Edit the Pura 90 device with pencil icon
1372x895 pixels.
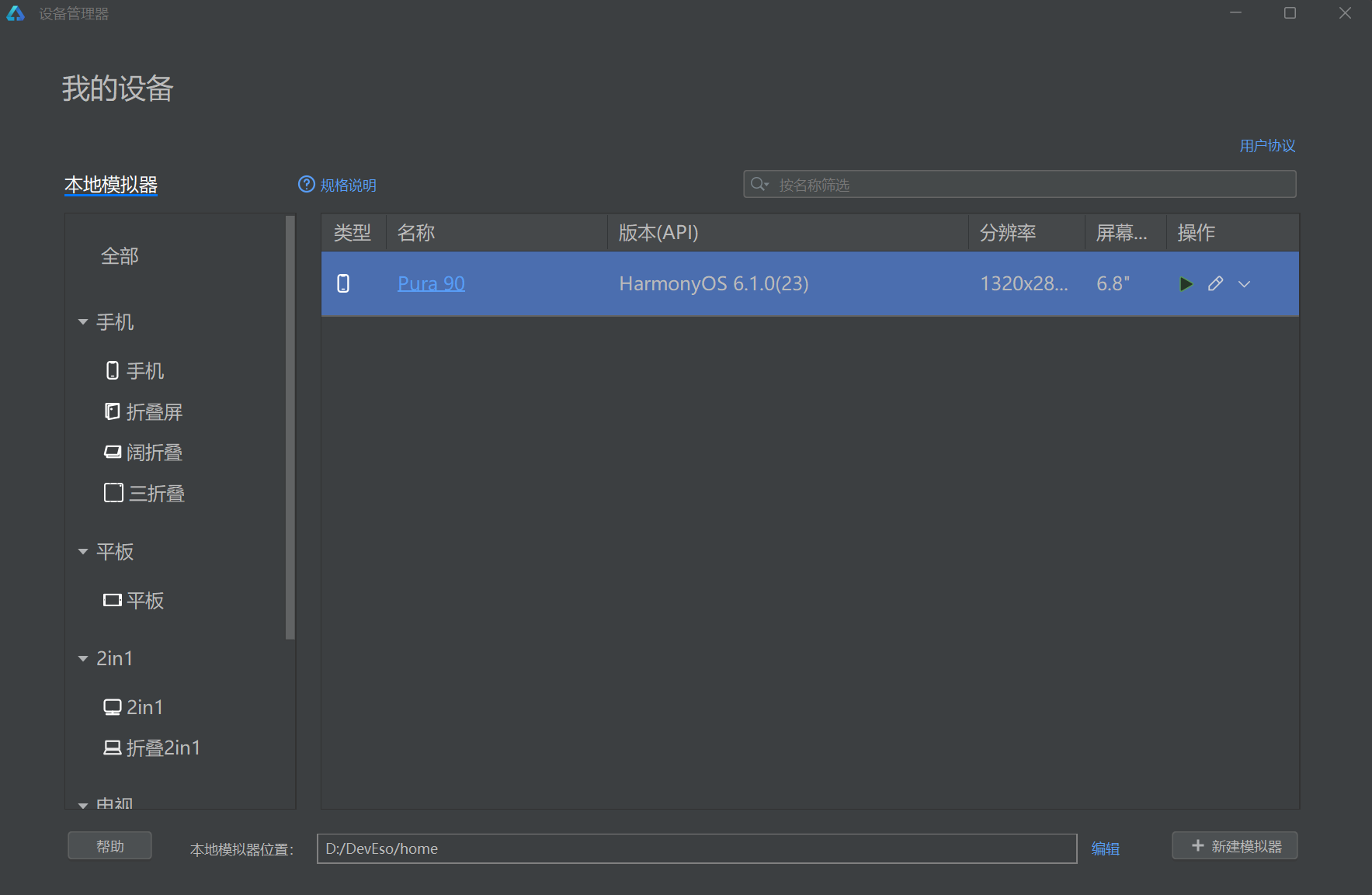1215,284
